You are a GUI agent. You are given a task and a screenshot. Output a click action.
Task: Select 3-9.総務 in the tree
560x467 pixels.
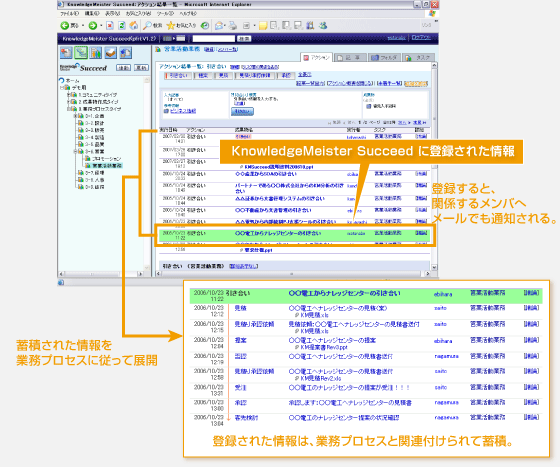click(x=95, y=187)
